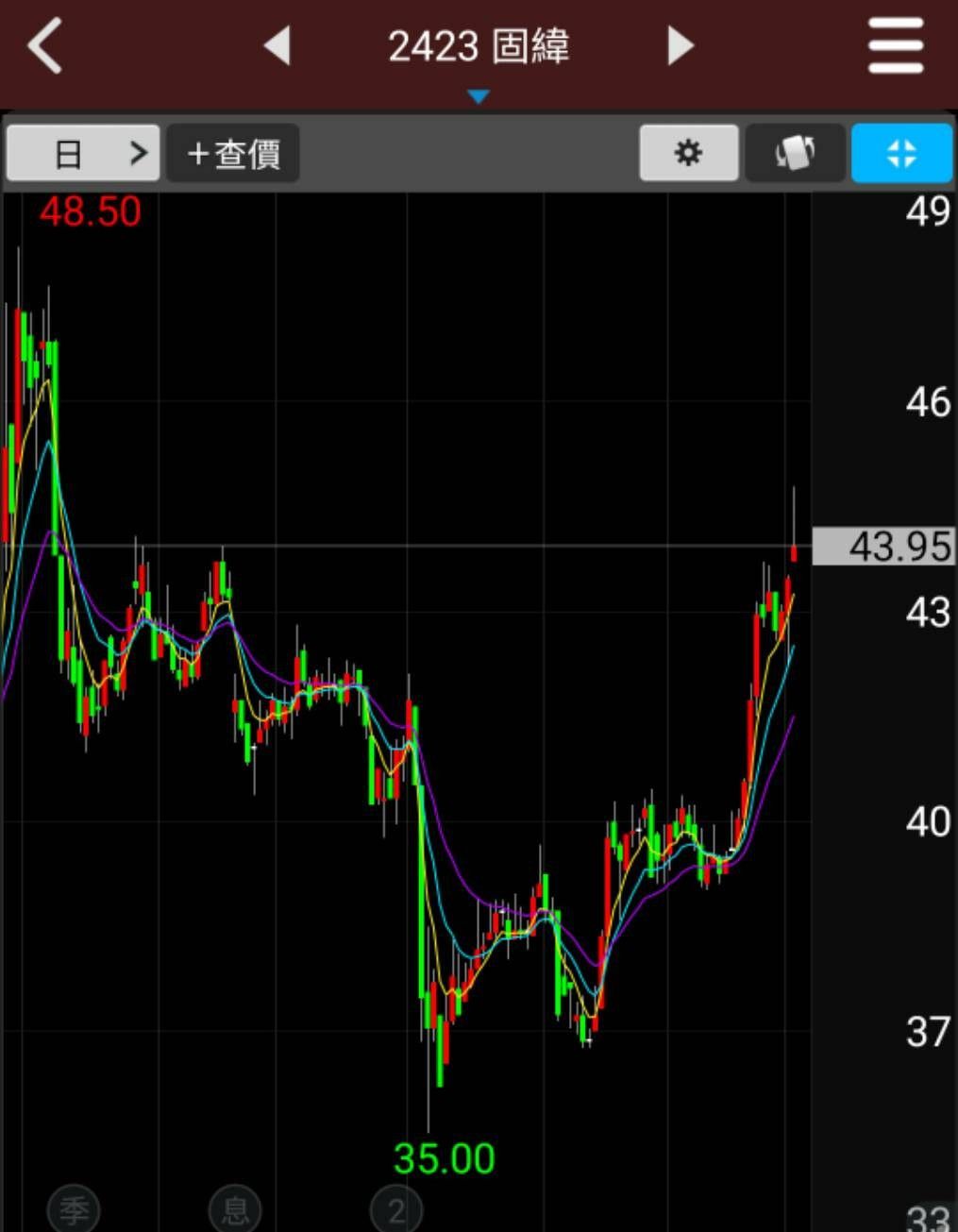This screenshot has height=1232, width=958.
Task: Go back with the left chevron arrow
Action: (44, 45)
